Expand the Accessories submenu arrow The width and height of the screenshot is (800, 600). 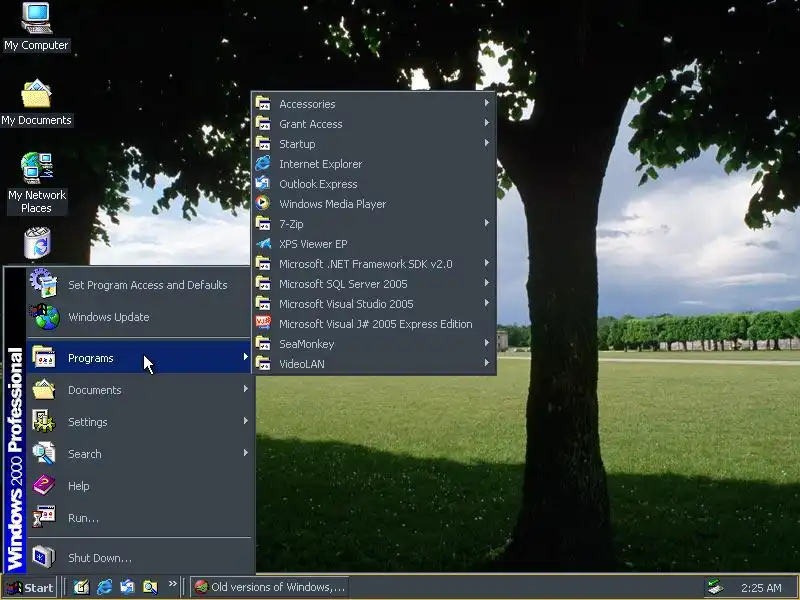click(487, 103)
